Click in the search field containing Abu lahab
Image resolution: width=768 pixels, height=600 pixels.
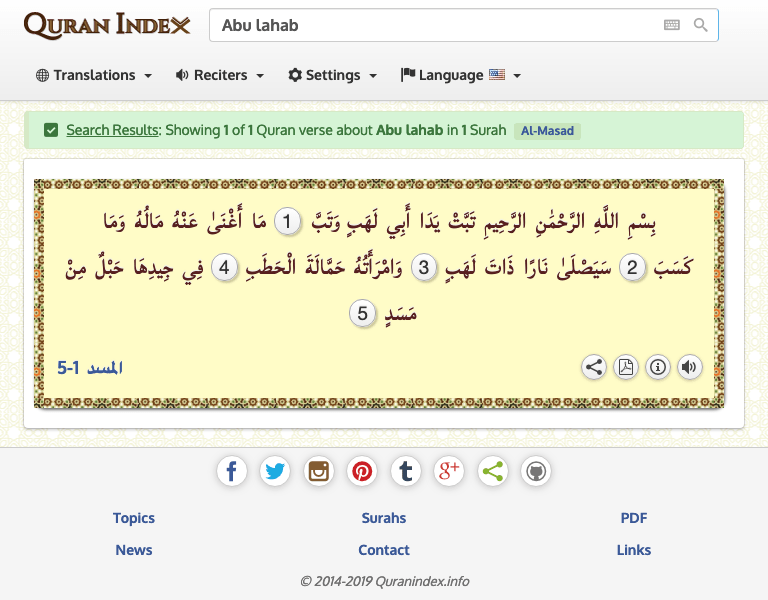pos(430,25)
